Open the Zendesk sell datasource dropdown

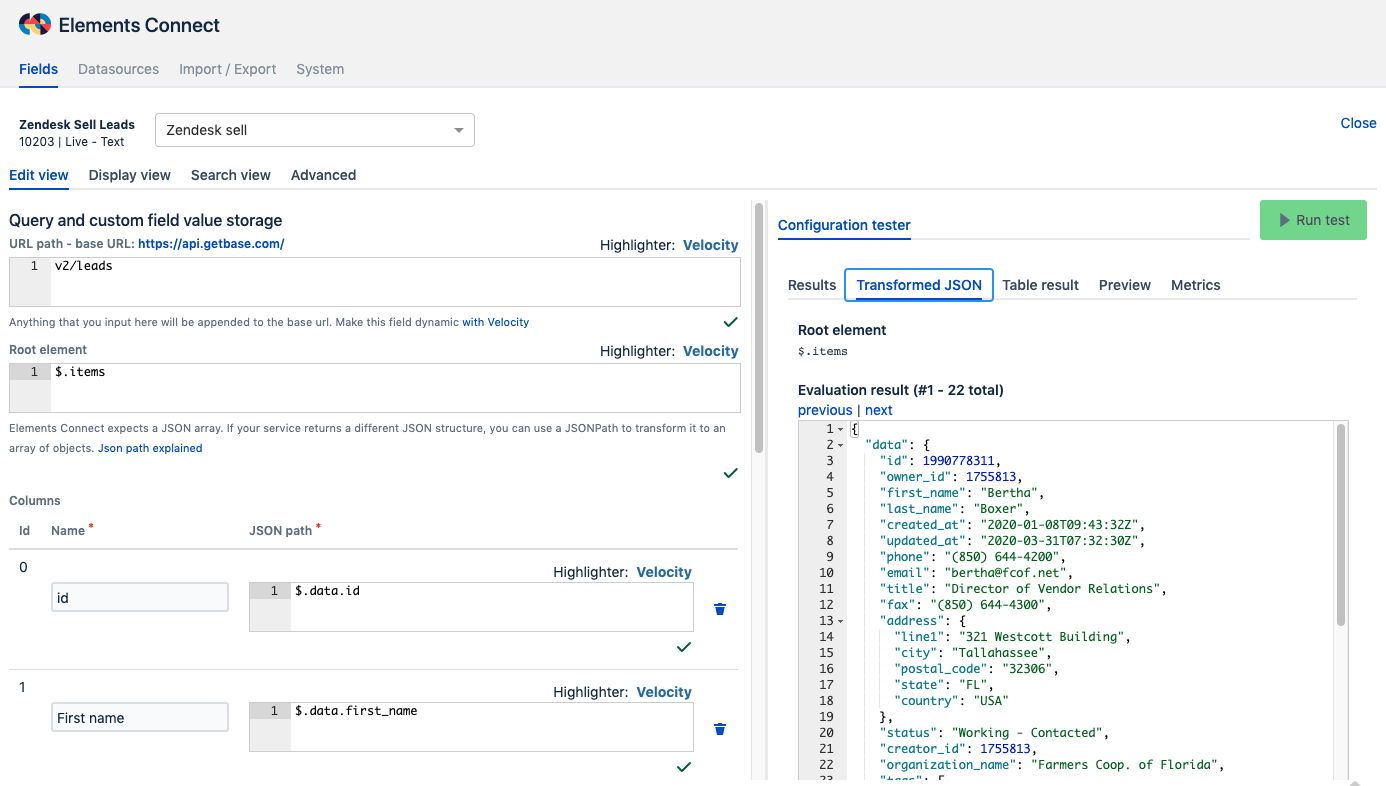pos(314,130)
